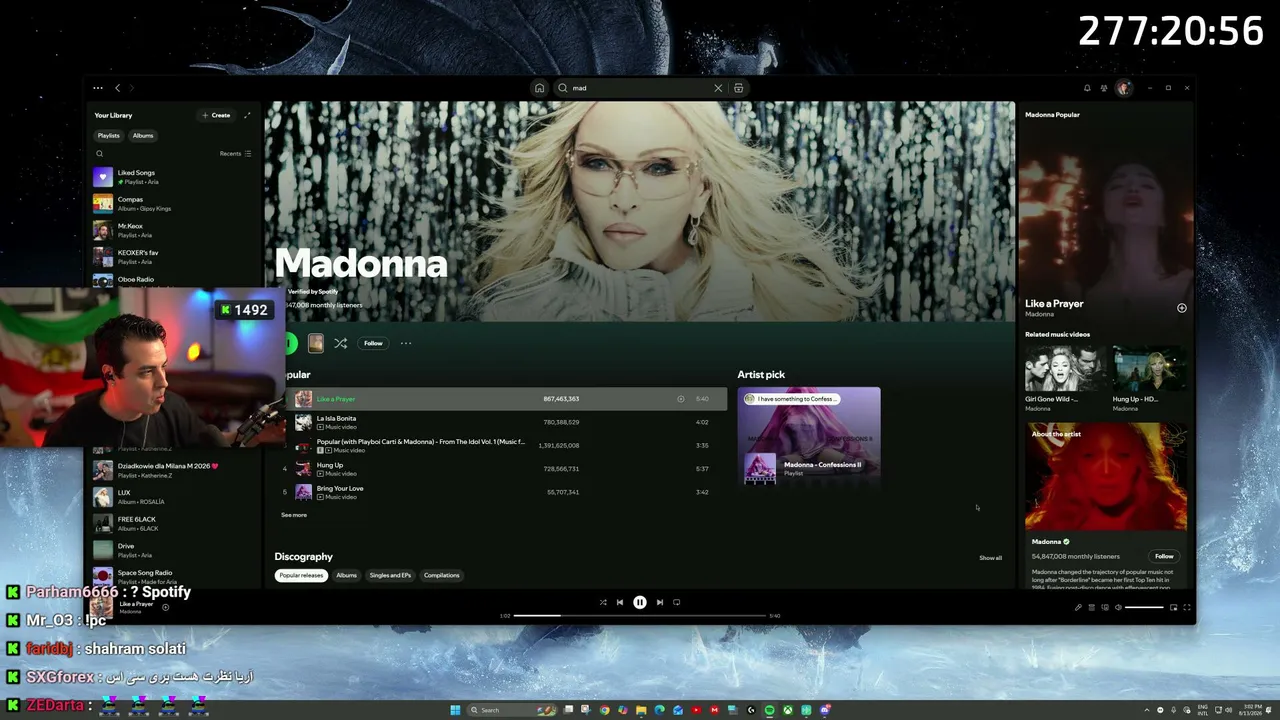Open the connect to a device icon
The width and height of the screenshot is (1280, 720).
click(1105, 607)
